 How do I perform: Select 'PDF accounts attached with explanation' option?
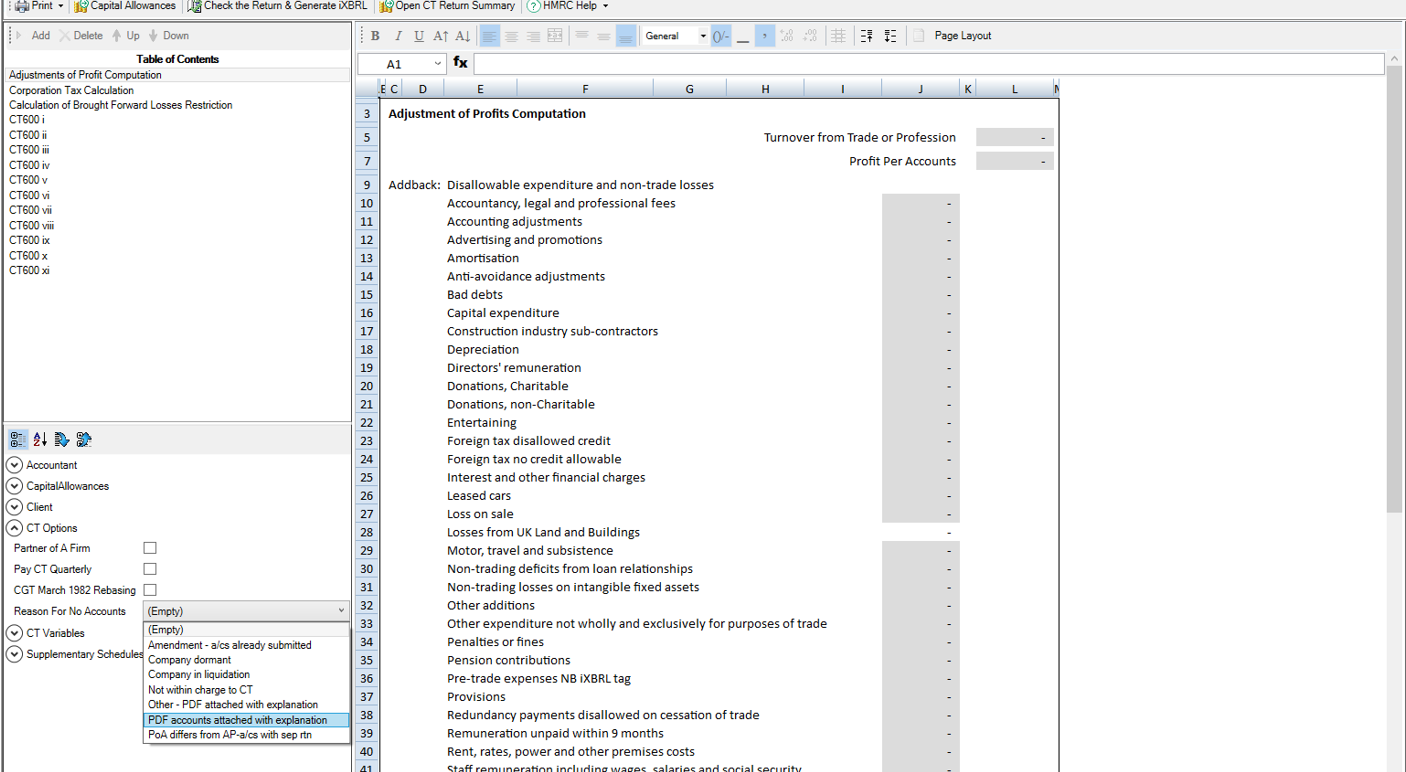pos(247,720)
